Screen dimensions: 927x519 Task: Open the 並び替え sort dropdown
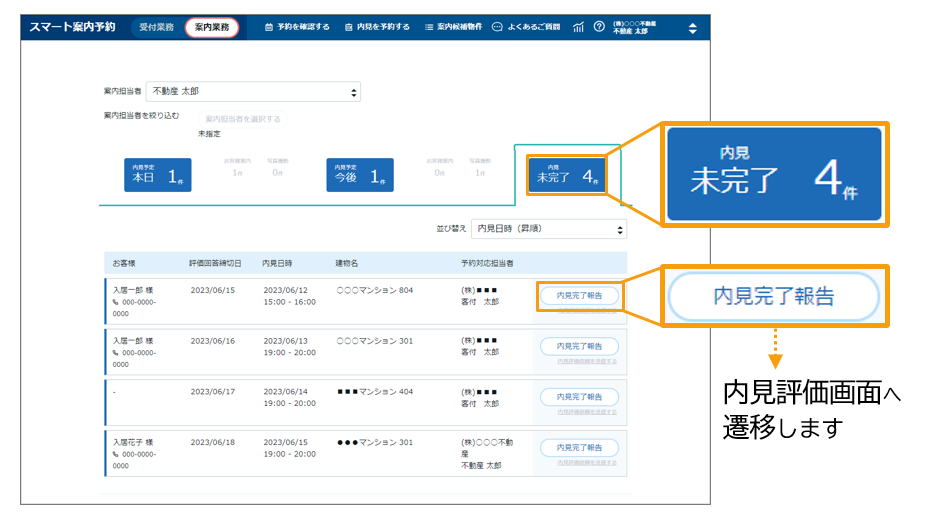[x=548, y=229]
